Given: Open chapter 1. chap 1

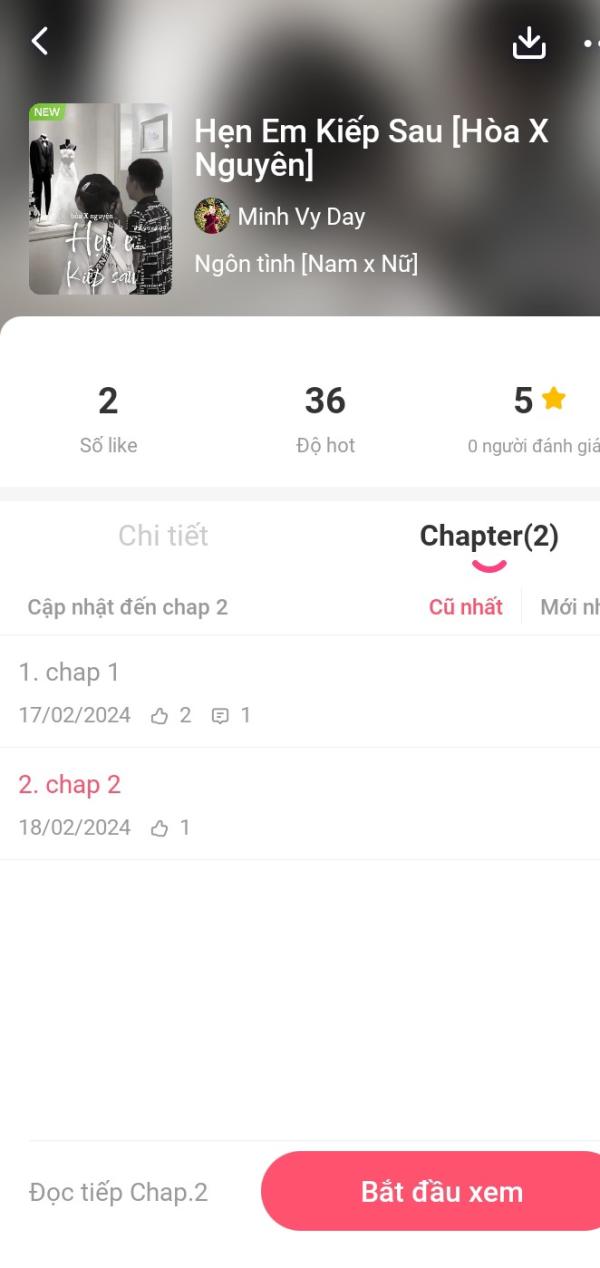Looking at the screenshot, I should pyautogui.click(x=300, y=692).
